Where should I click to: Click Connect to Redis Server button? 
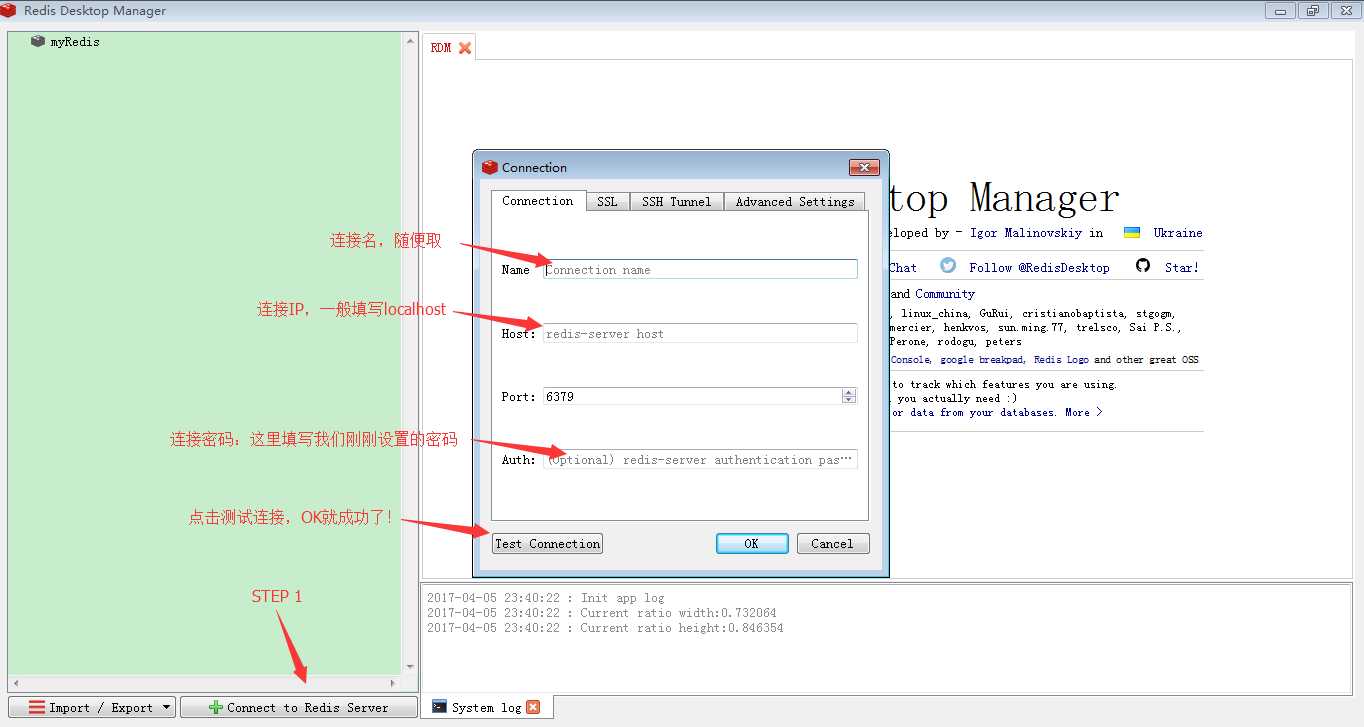(298, 707)
